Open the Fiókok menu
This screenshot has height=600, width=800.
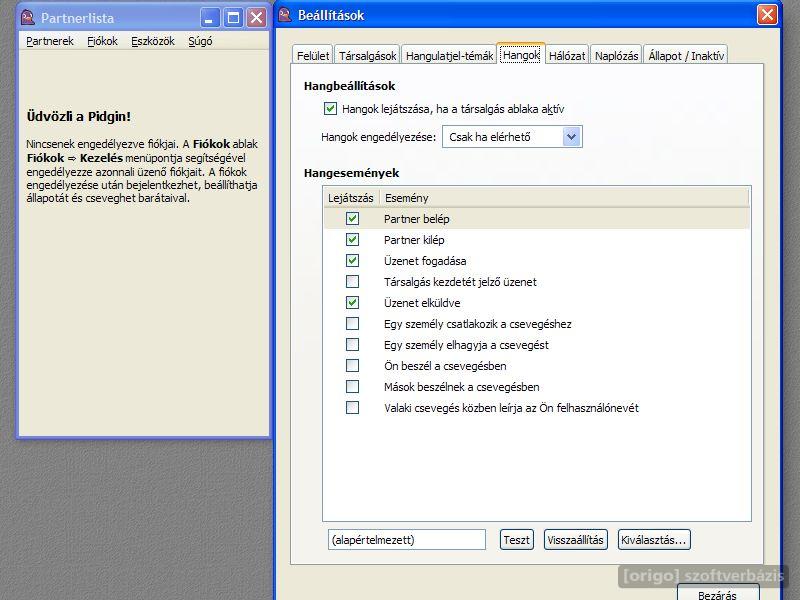[102, 41]
